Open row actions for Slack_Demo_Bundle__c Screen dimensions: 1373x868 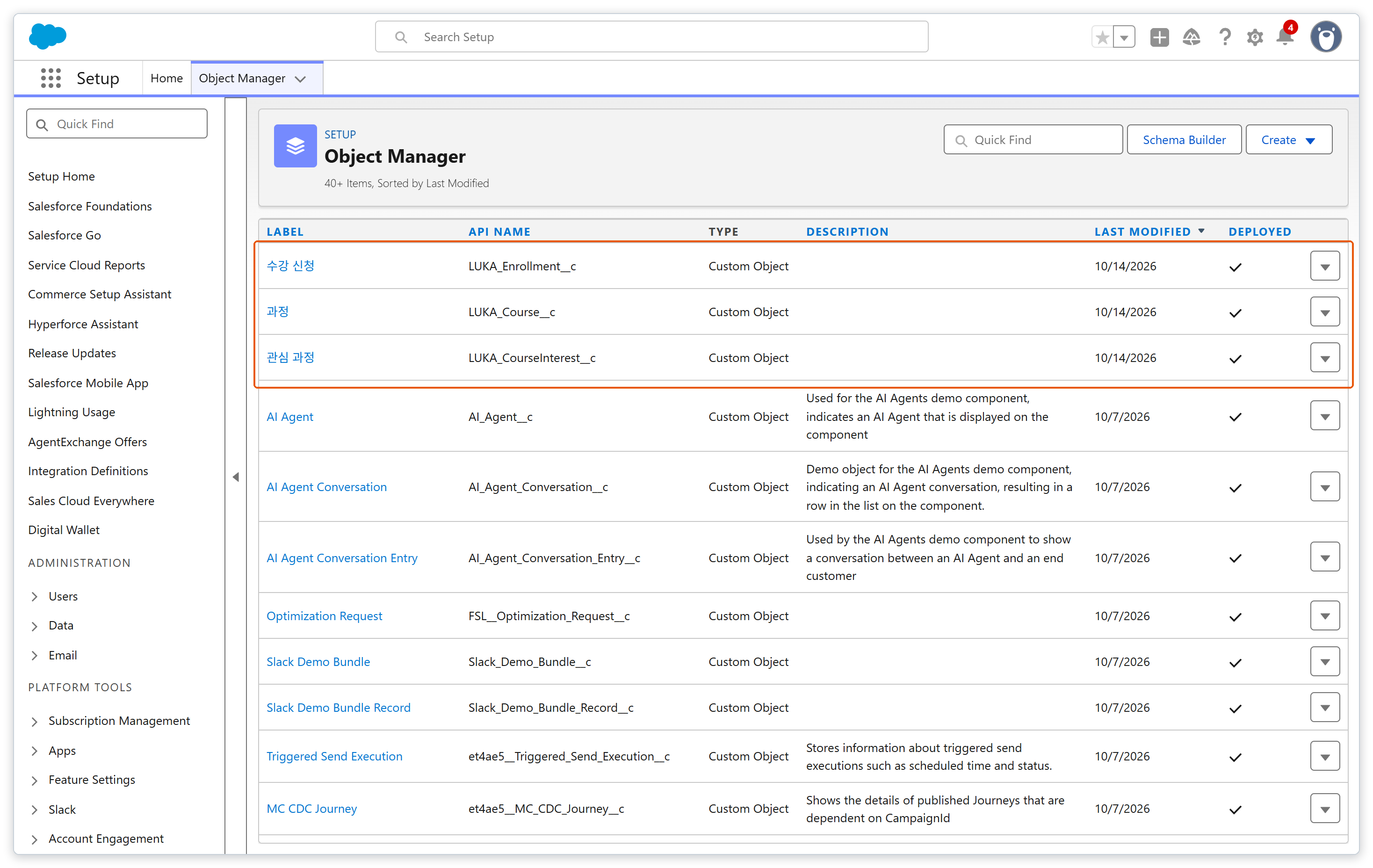click(x=1324, y=662)
